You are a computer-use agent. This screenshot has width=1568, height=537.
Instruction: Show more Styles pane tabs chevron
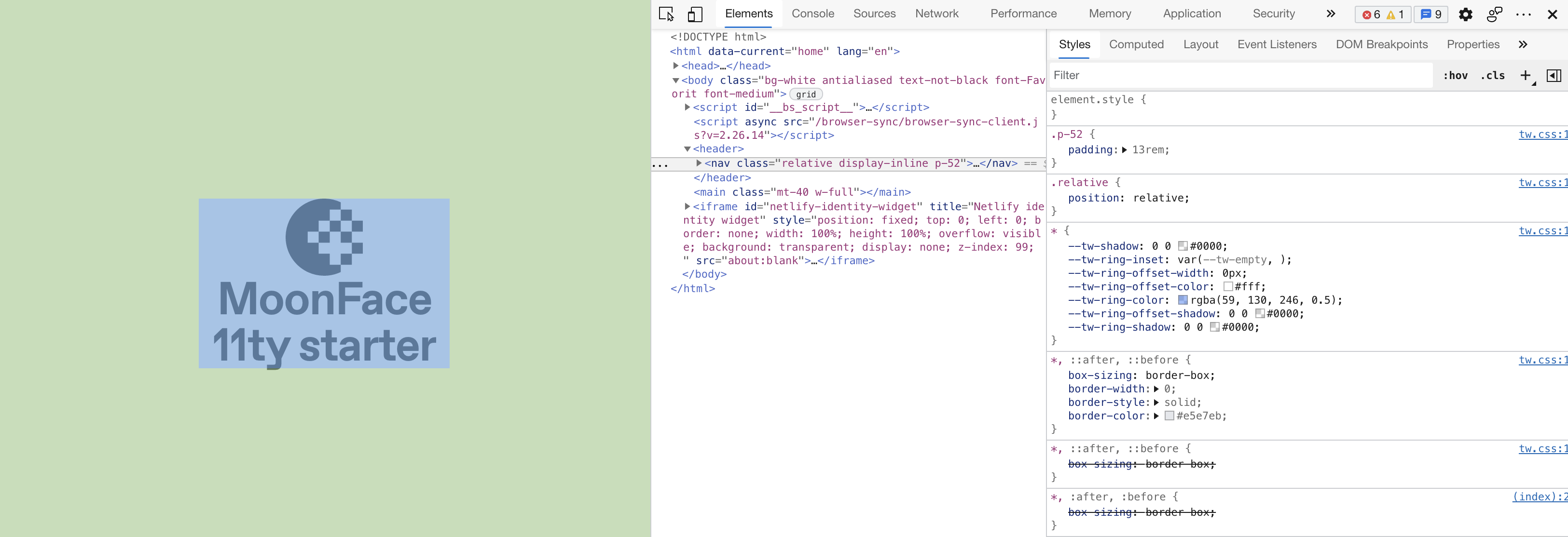point(1522,44)
